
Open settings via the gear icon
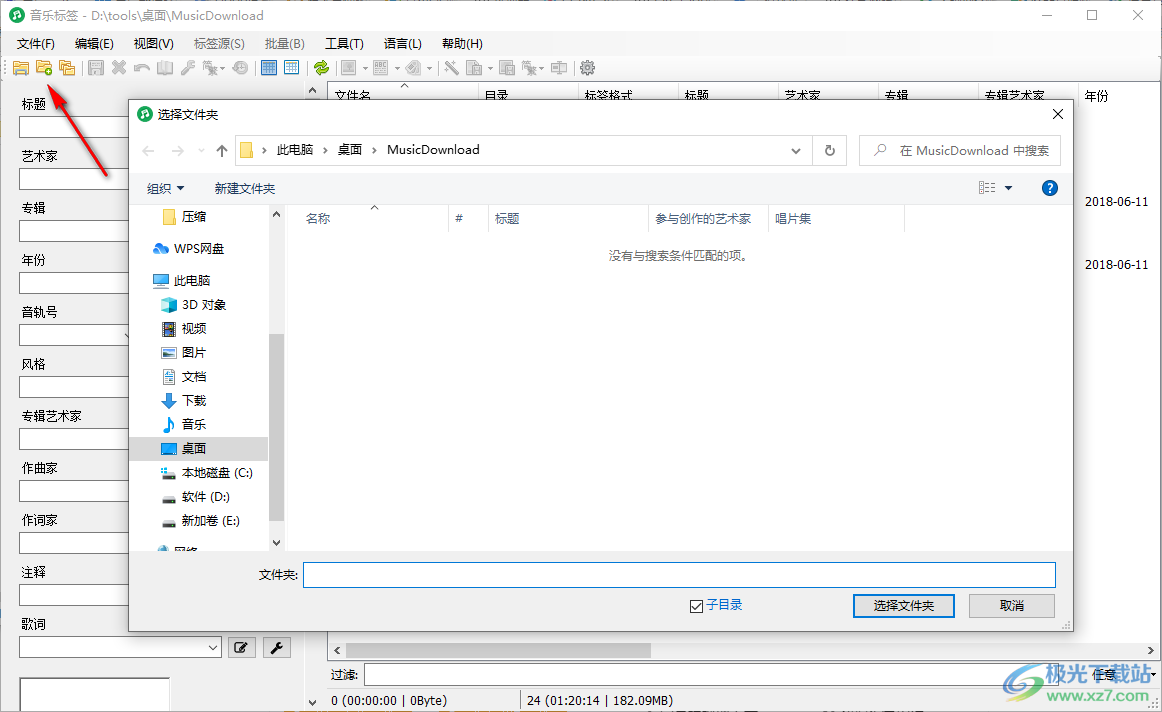(x=587, y=67)
